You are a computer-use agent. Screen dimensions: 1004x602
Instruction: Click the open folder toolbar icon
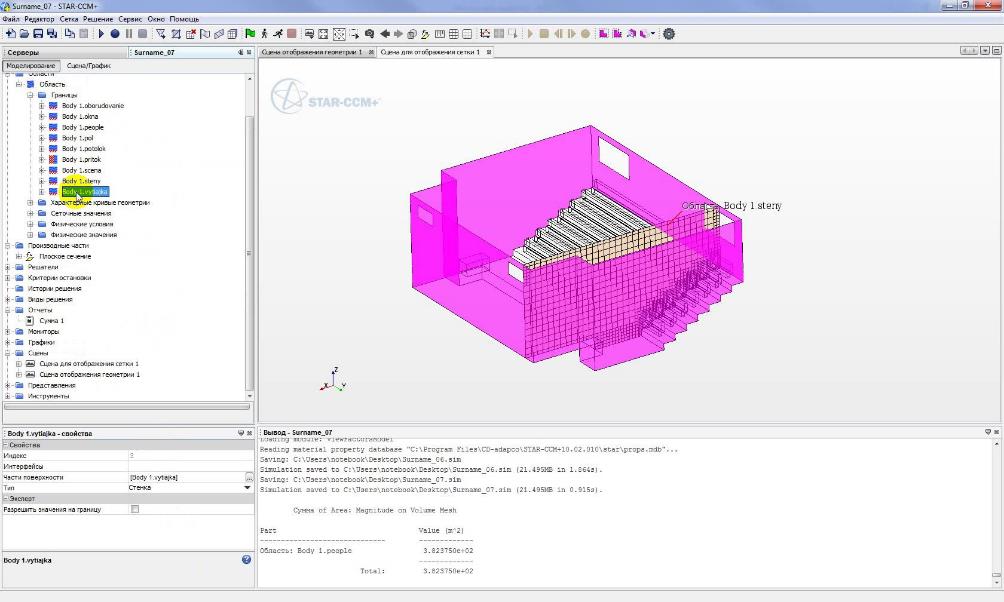[x=24, y=34]
